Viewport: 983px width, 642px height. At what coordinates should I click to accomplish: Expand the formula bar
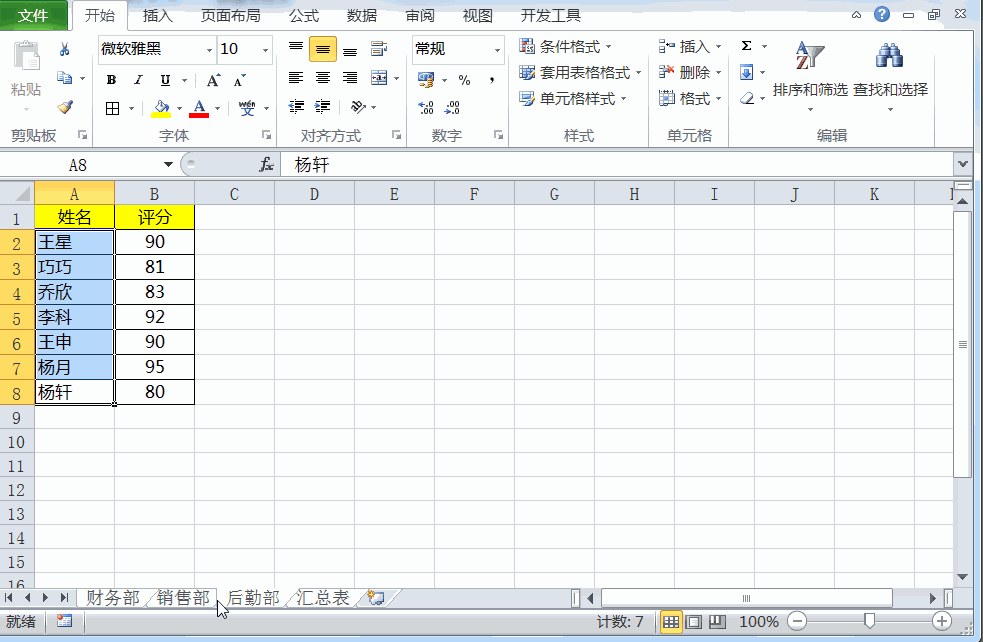[963, 164]
